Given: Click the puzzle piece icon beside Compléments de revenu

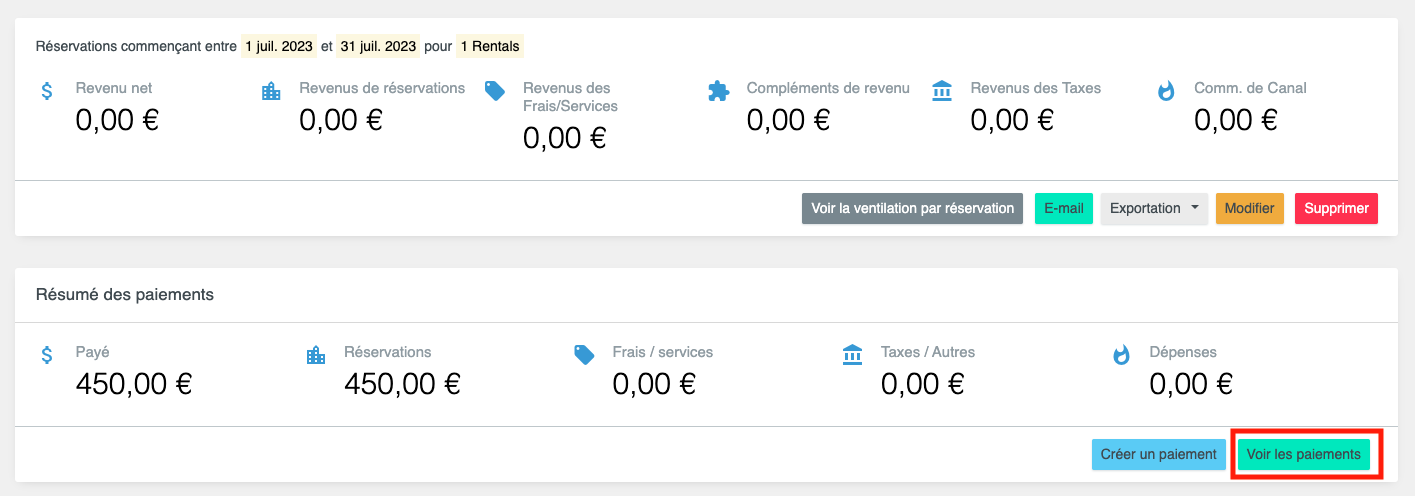Looking at the screenshot, I should [x=718, y=91].
